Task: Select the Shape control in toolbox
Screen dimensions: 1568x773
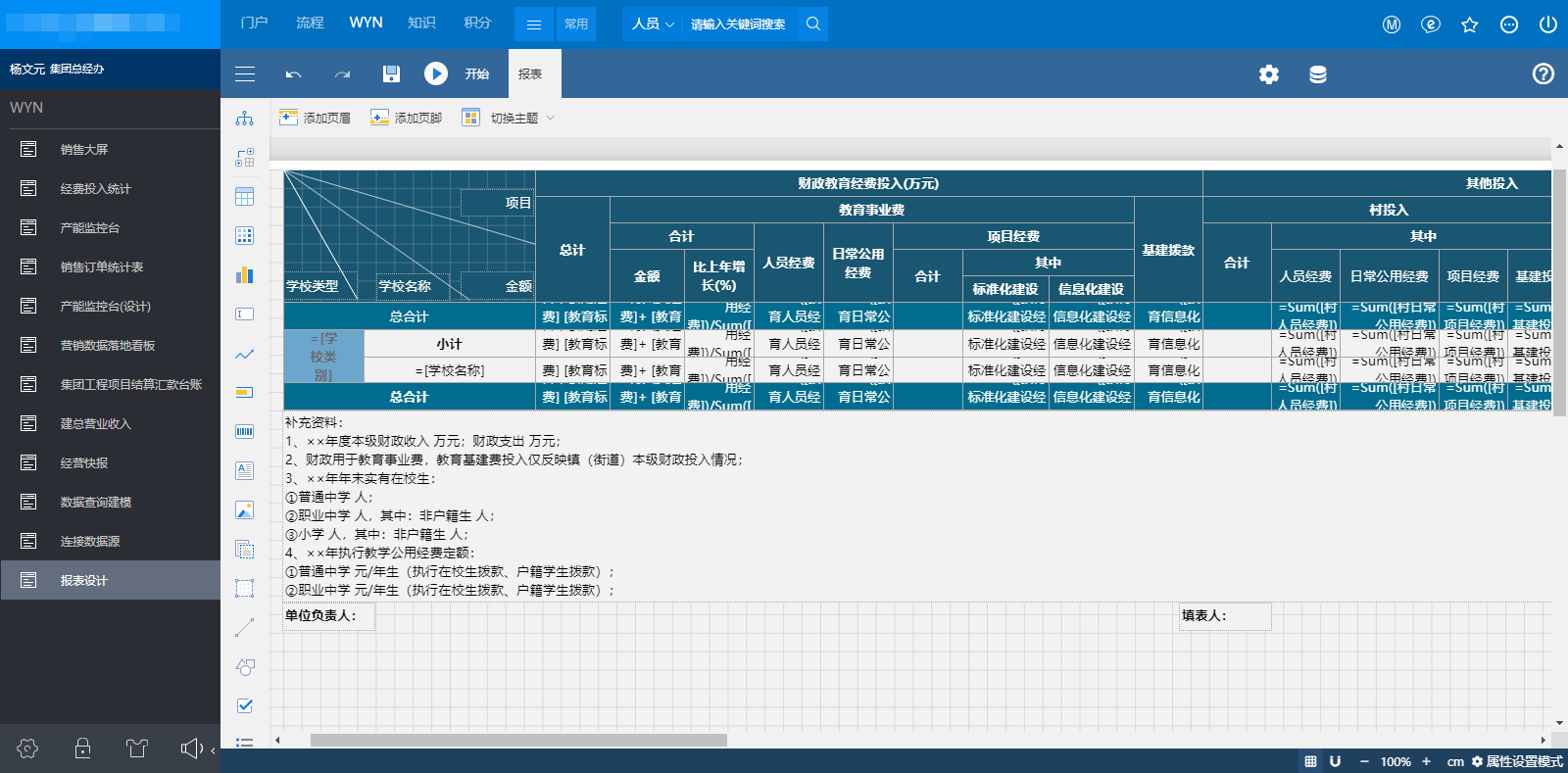Action: point(245,667)
